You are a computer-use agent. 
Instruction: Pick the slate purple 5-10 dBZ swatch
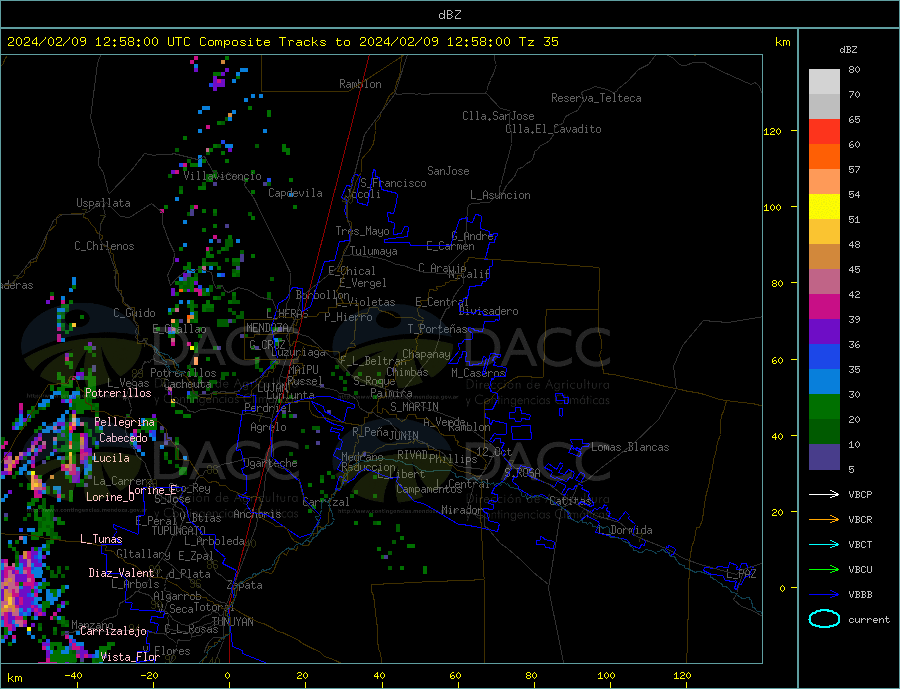[824, 457]
